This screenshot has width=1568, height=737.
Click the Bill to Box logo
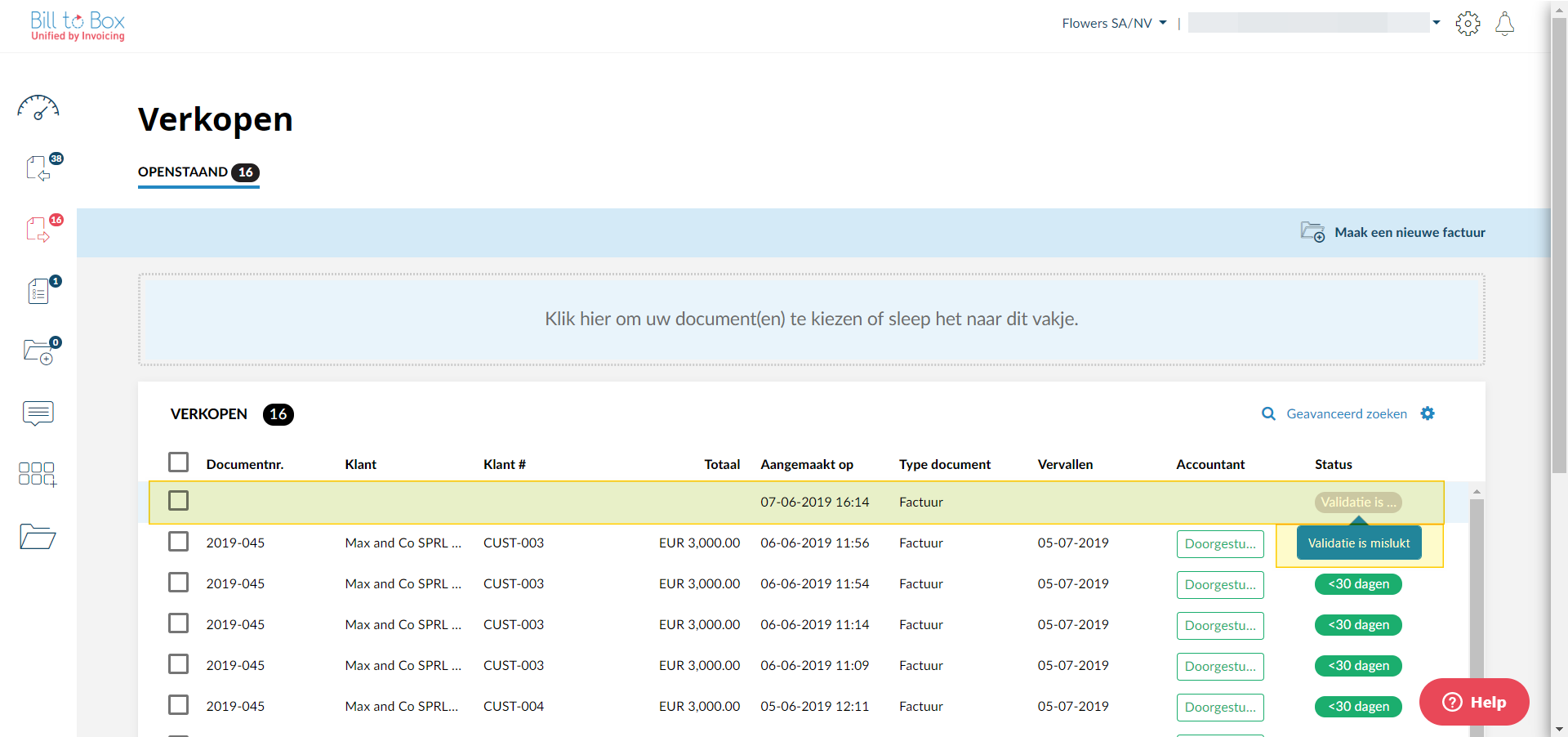click(78, 26)
